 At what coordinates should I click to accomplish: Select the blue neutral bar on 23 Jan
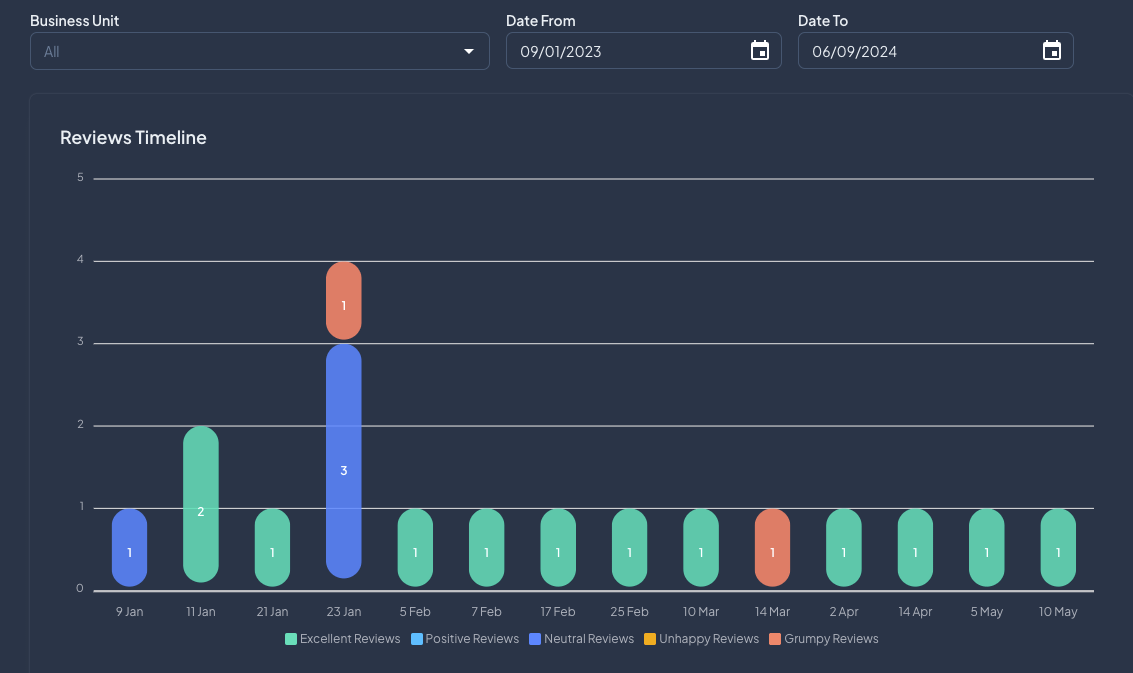(x=343, y=461)
